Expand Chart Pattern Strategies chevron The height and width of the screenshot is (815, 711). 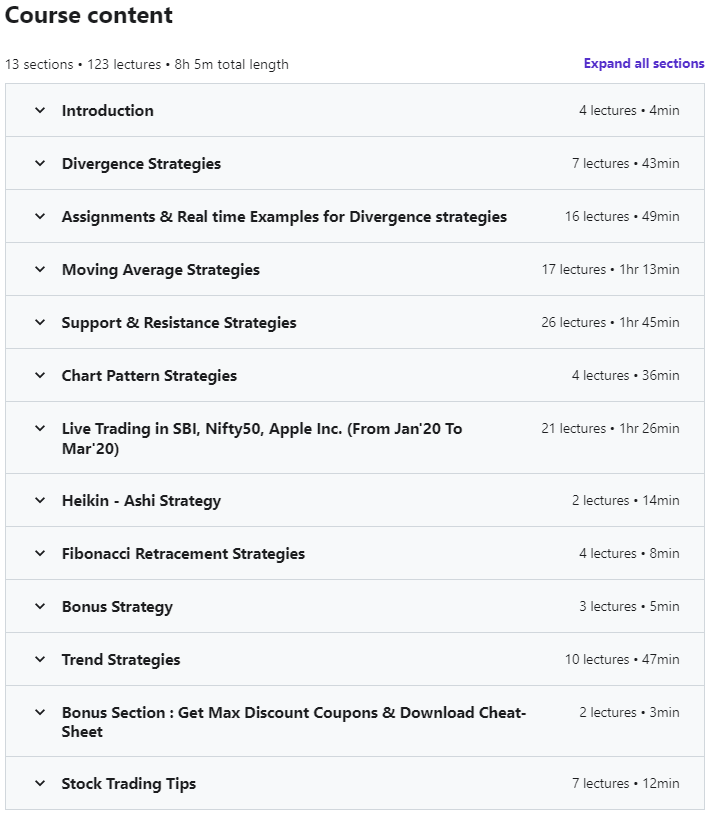click(x=40, y=375)
